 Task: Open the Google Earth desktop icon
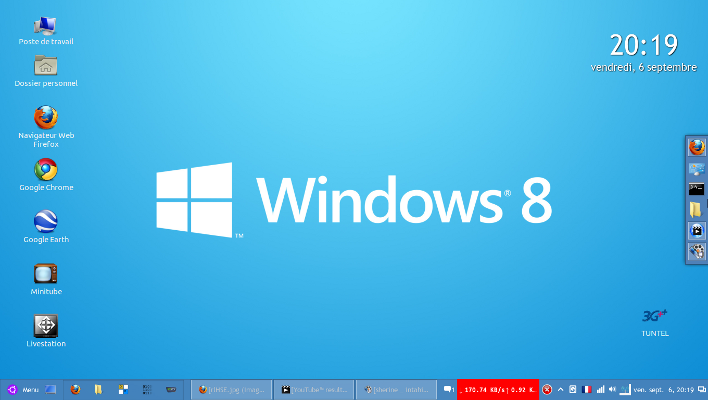pos(45,222)
